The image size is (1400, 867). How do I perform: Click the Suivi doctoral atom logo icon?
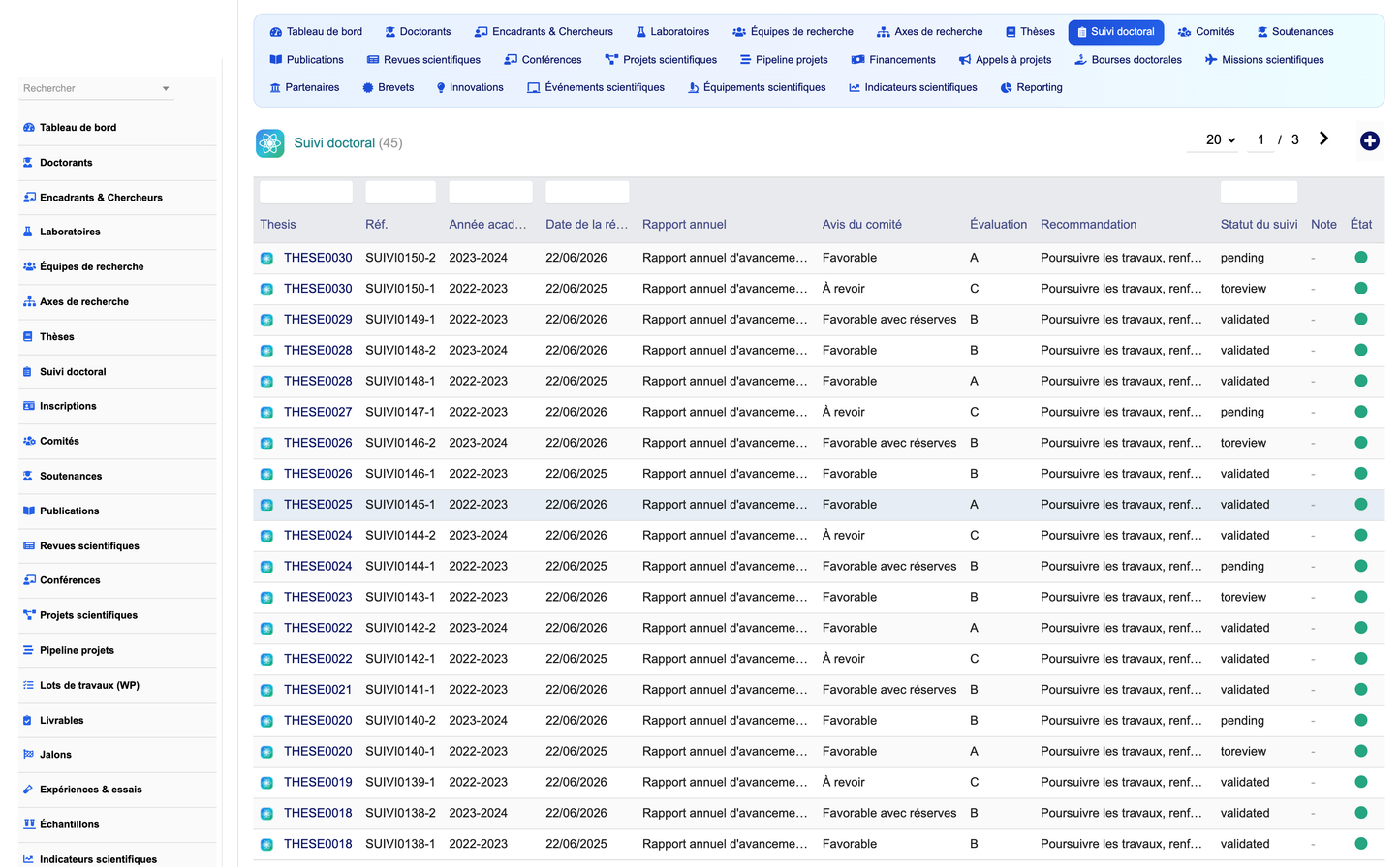[270, 143]
